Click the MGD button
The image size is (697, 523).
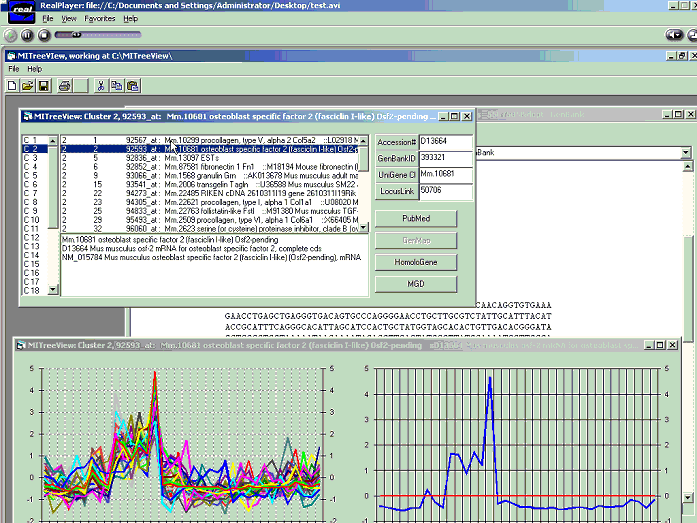[416, 284]
